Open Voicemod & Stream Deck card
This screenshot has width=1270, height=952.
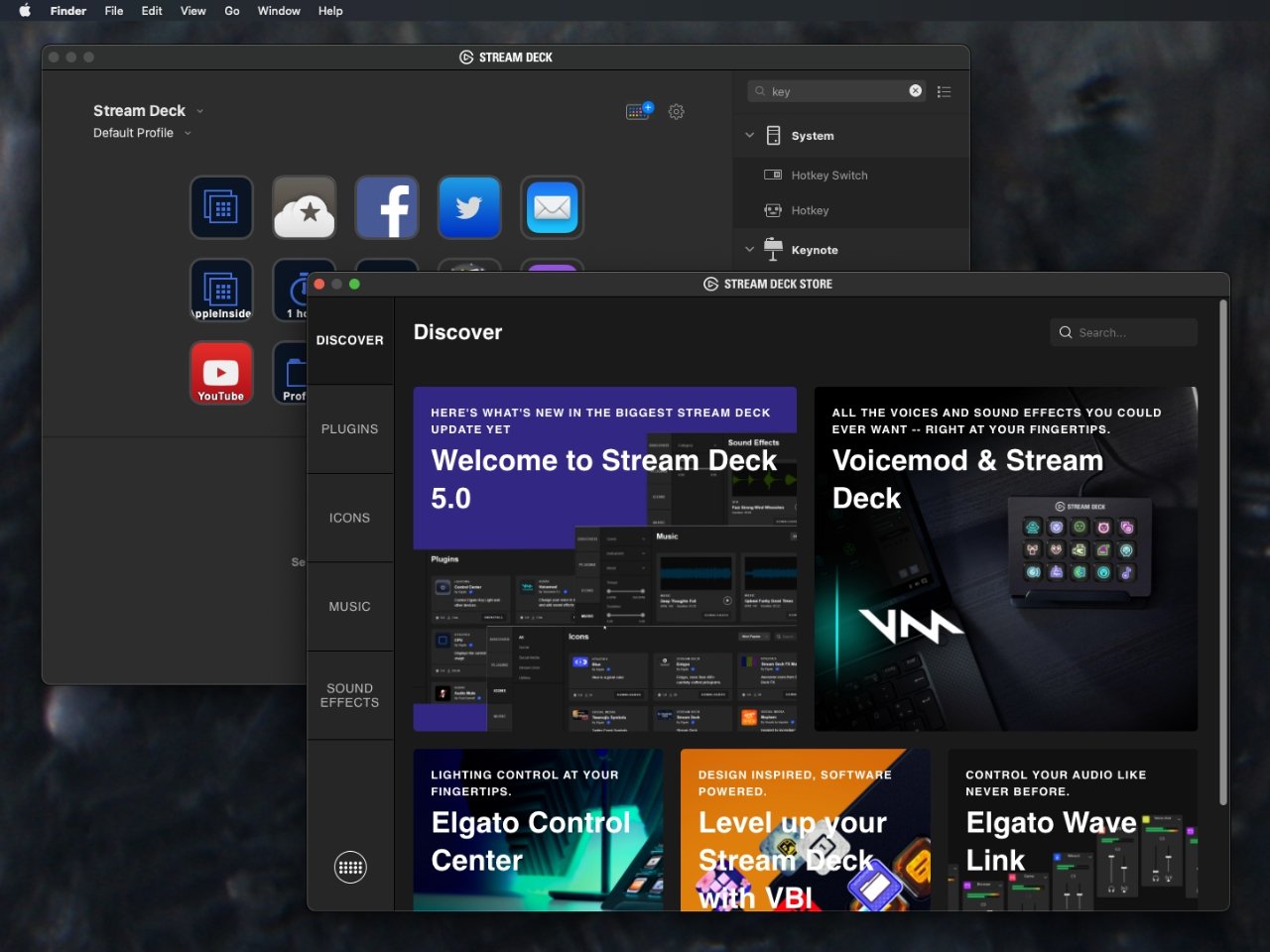click(1006, 559)
